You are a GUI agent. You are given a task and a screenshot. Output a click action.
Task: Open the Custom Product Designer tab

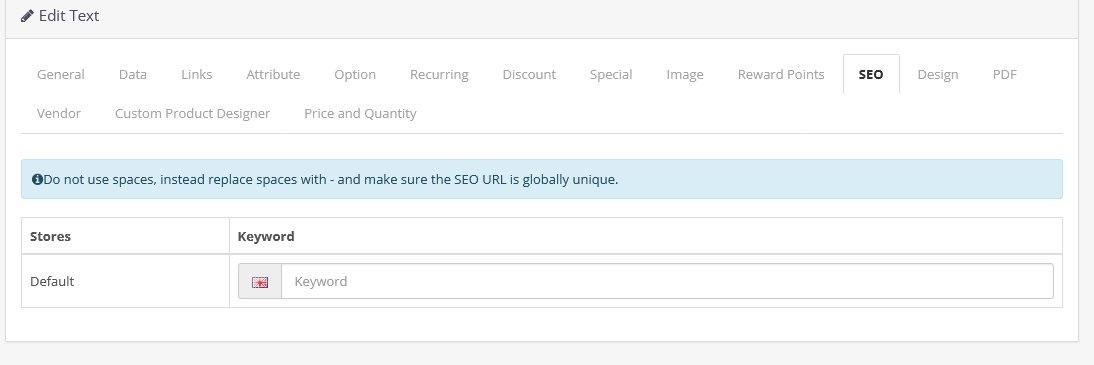tap(193, 113)
